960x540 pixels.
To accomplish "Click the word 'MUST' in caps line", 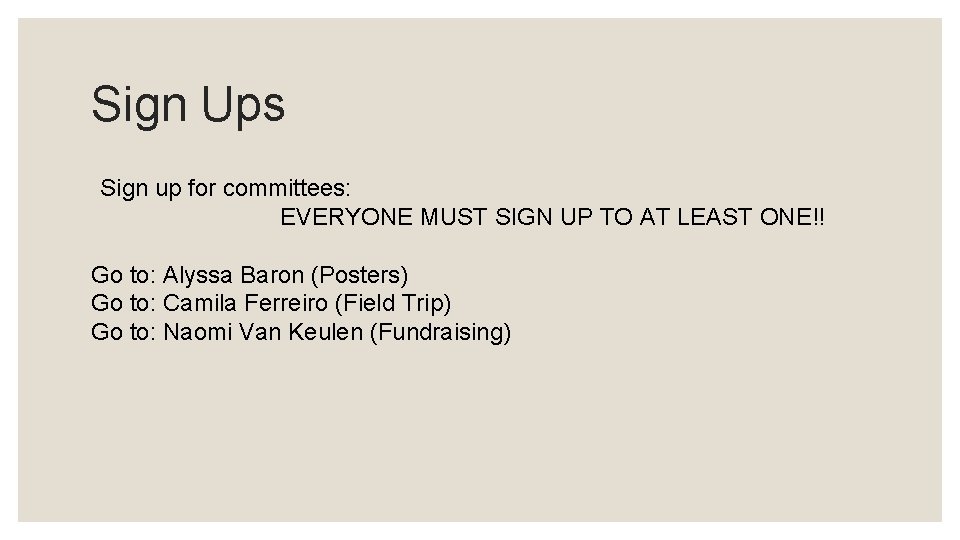I will [x=454, y=217].
